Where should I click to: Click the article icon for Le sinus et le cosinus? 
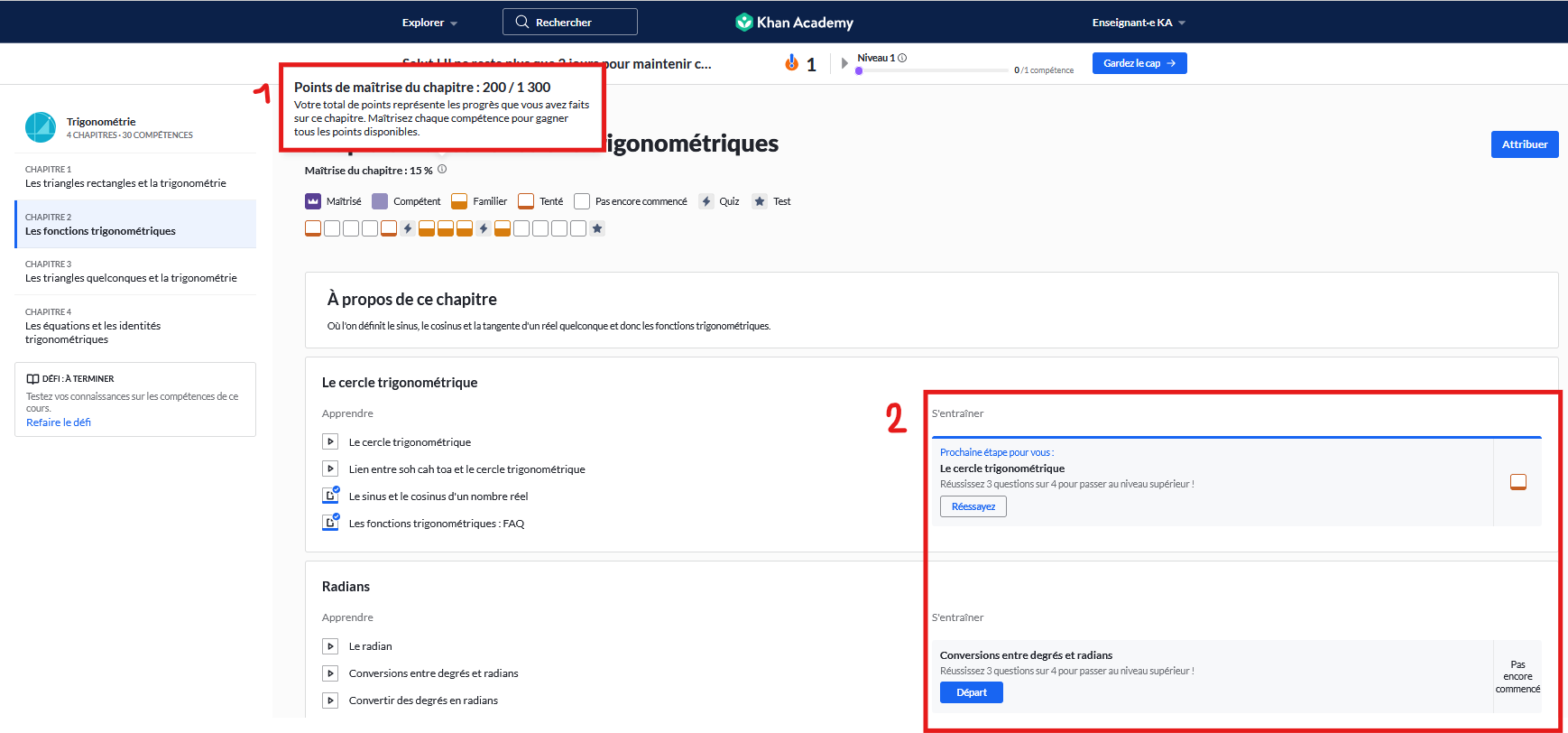[331, 495]
